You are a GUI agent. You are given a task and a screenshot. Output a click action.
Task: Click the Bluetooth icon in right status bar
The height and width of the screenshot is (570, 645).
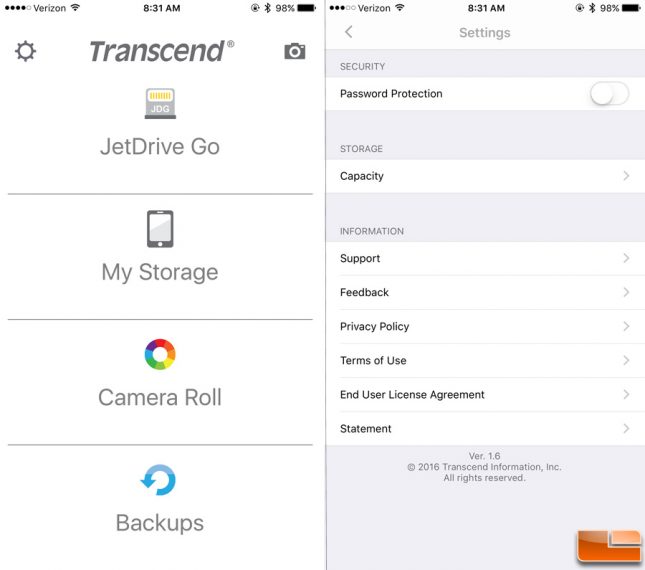[592, 8]
